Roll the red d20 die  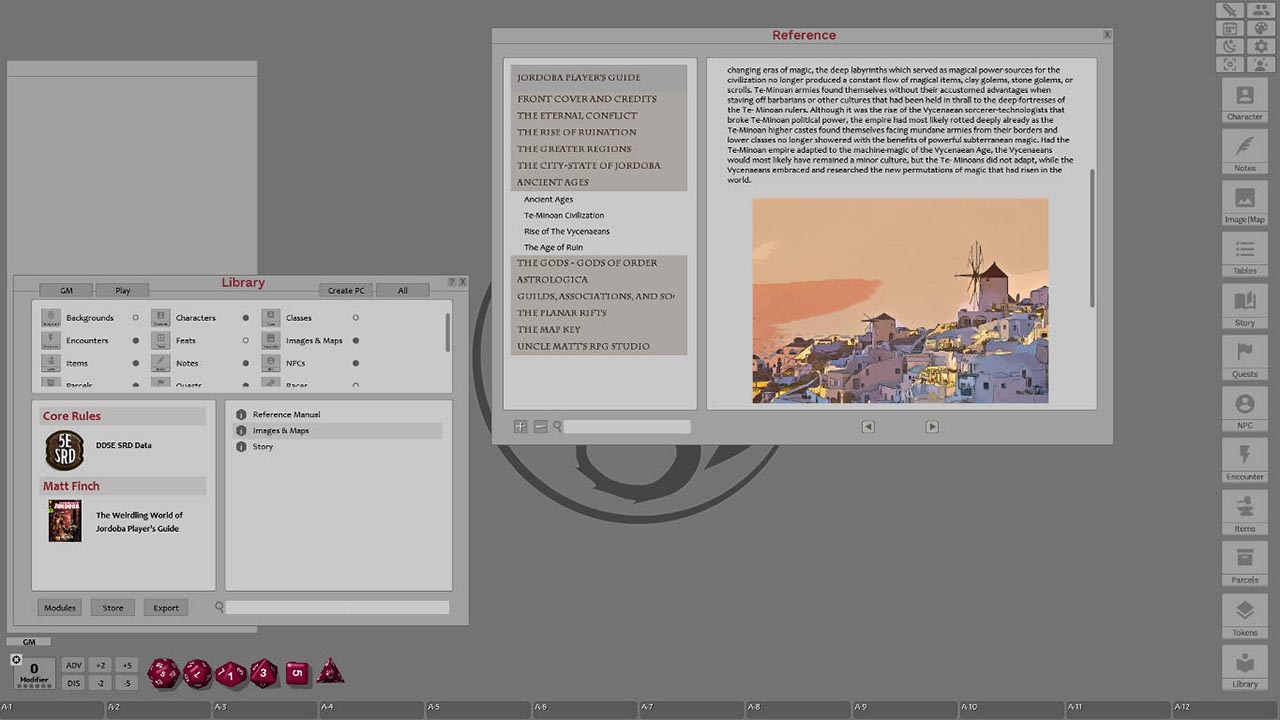coord(163,672)
